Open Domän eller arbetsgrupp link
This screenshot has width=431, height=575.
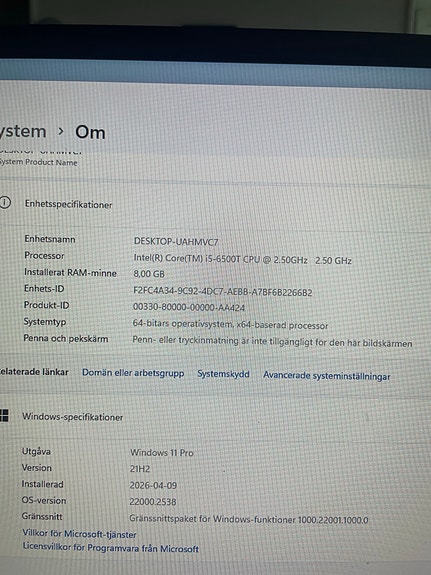133,373
